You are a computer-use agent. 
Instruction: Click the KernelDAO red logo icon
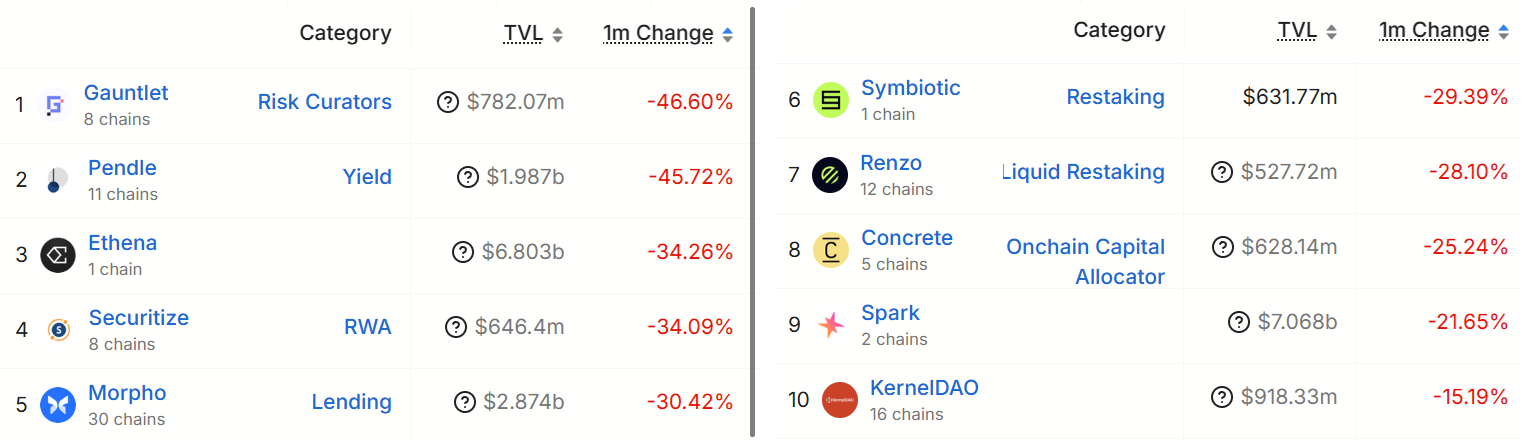(x=840, y=400)
